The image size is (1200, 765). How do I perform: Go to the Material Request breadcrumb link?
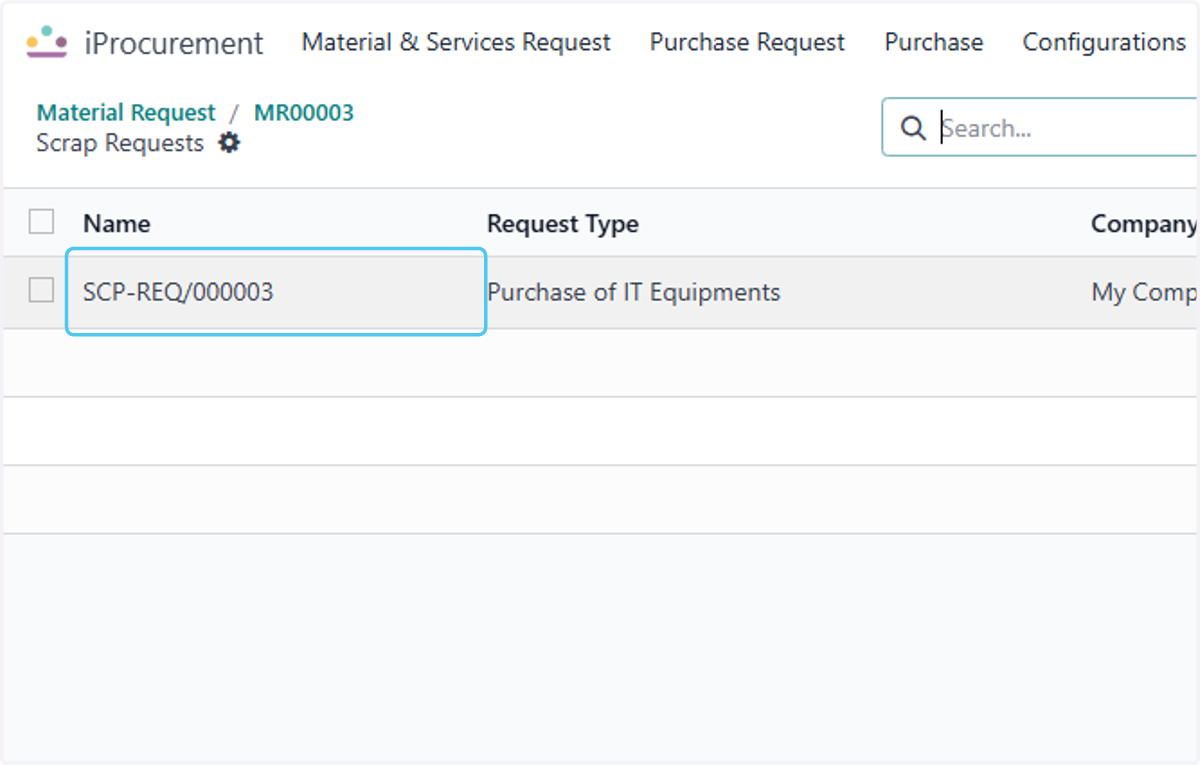click(x=126, y=112)
